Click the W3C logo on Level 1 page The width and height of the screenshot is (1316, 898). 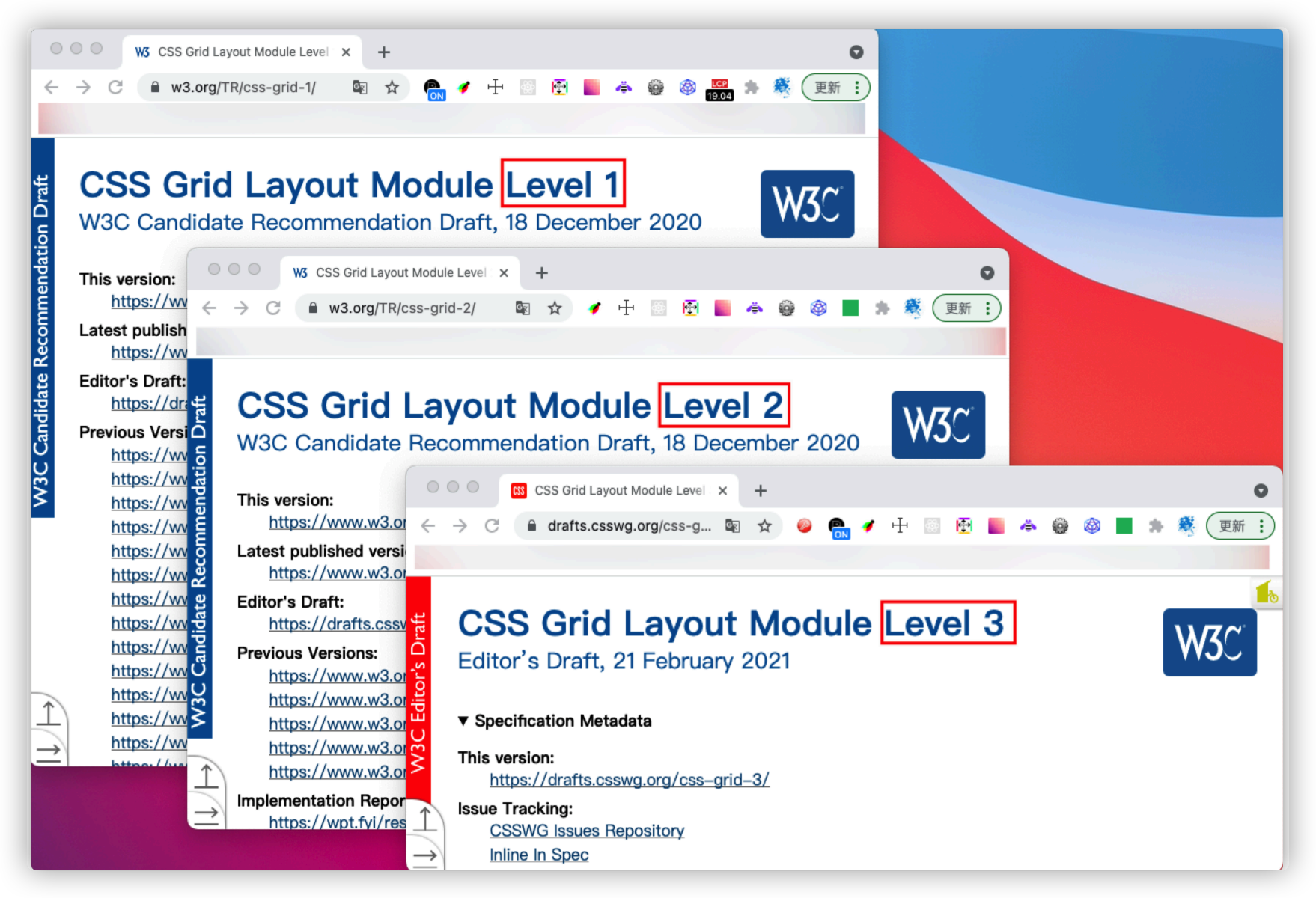click(x=807, y=204)
